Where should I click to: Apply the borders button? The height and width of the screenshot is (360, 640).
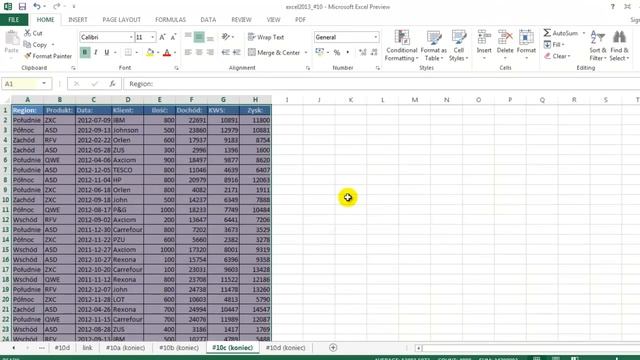(128, 52)
